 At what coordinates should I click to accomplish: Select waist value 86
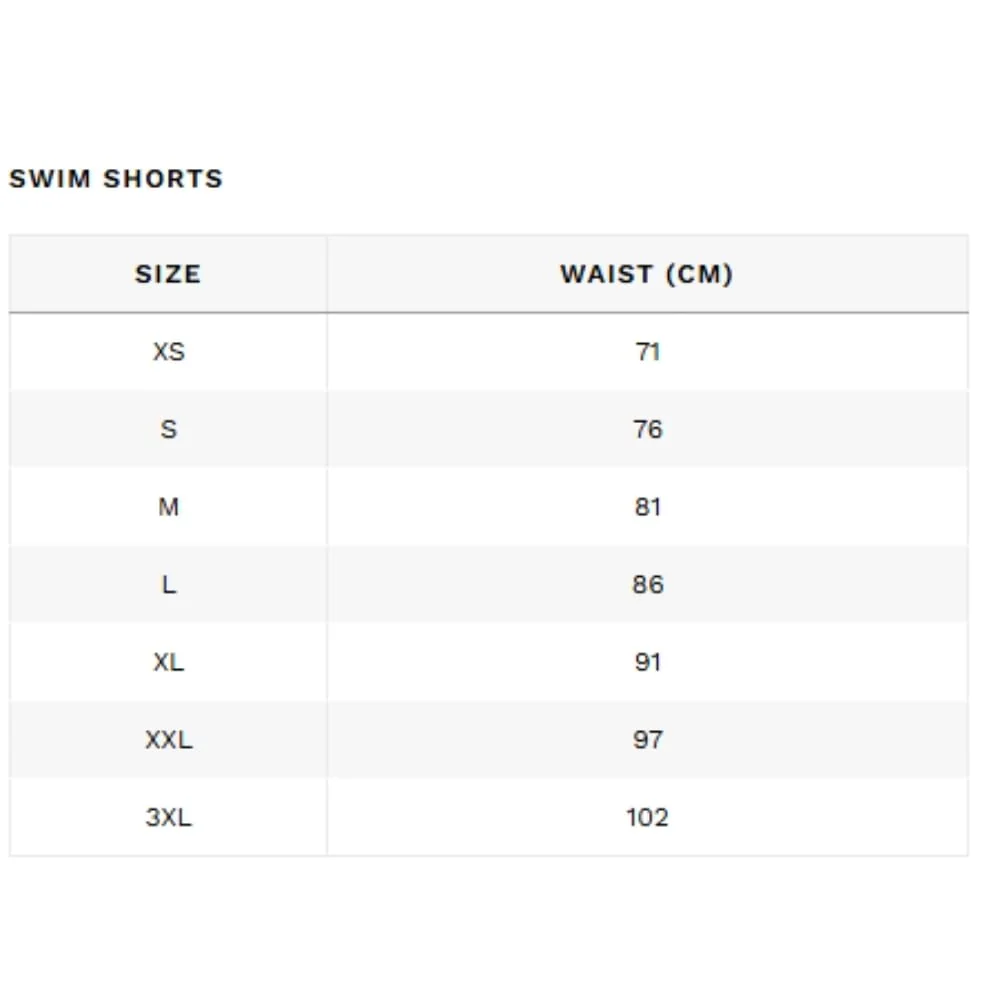click(x=647, y=584)
